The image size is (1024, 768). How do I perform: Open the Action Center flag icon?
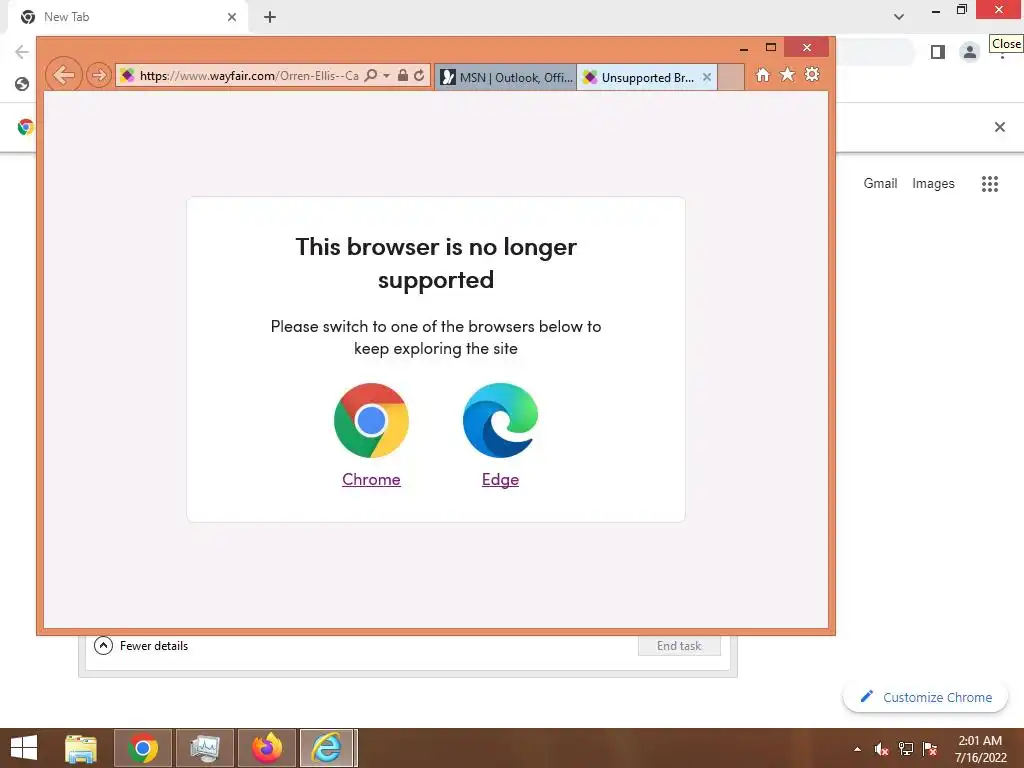(x=930, y=749)
